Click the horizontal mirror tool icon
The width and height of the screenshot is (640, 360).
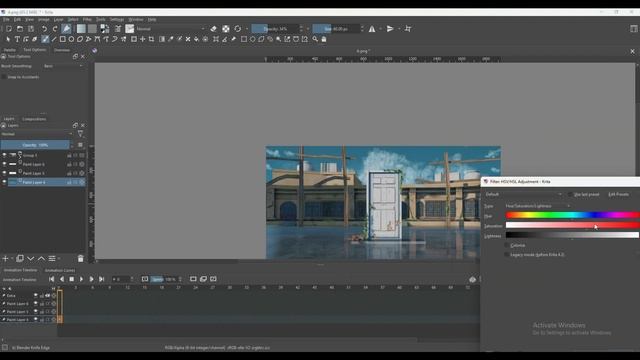[372, 29]
